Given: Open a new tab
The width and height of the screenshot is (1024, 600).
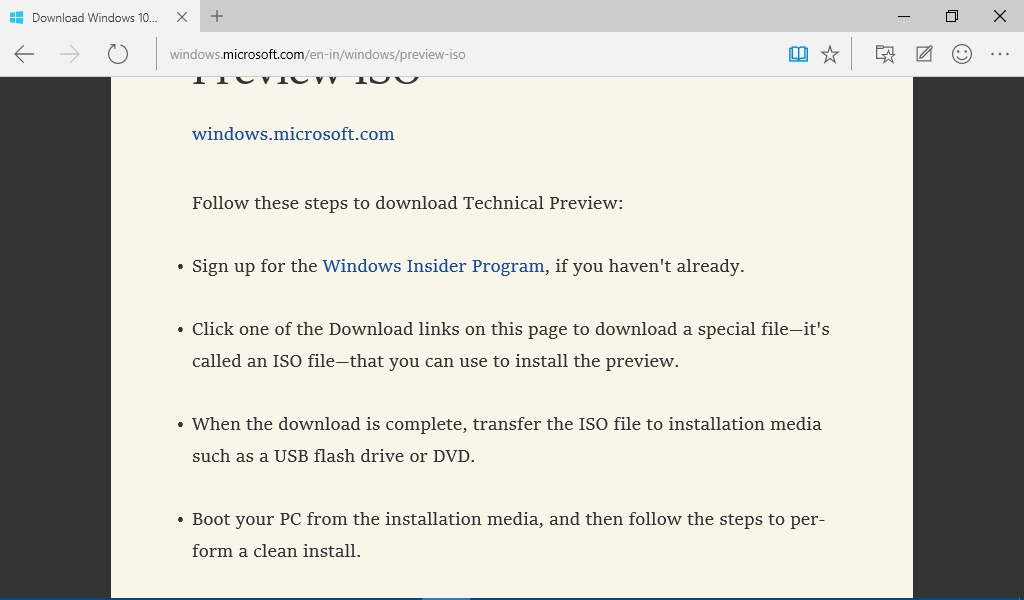Looking at the screenshot, I should (217, 16).
